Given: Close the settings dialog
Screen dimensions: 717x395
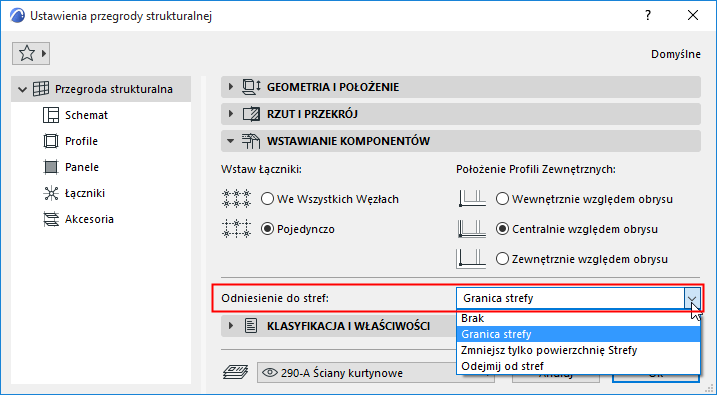Looking at the screenshot, I should 693,15.
